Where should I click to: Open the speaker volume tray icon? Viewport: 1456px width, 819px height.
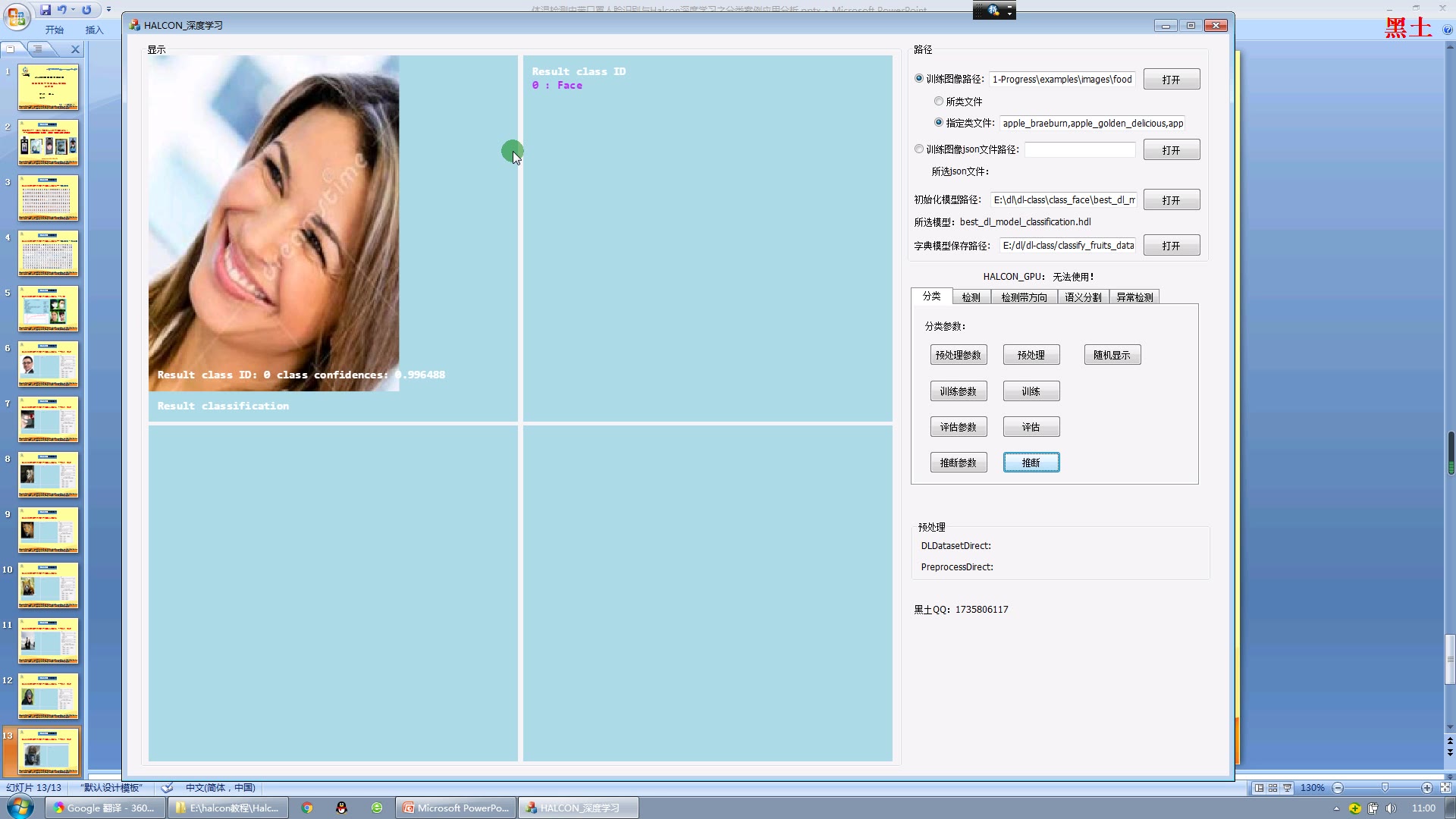pos(1391,808)
